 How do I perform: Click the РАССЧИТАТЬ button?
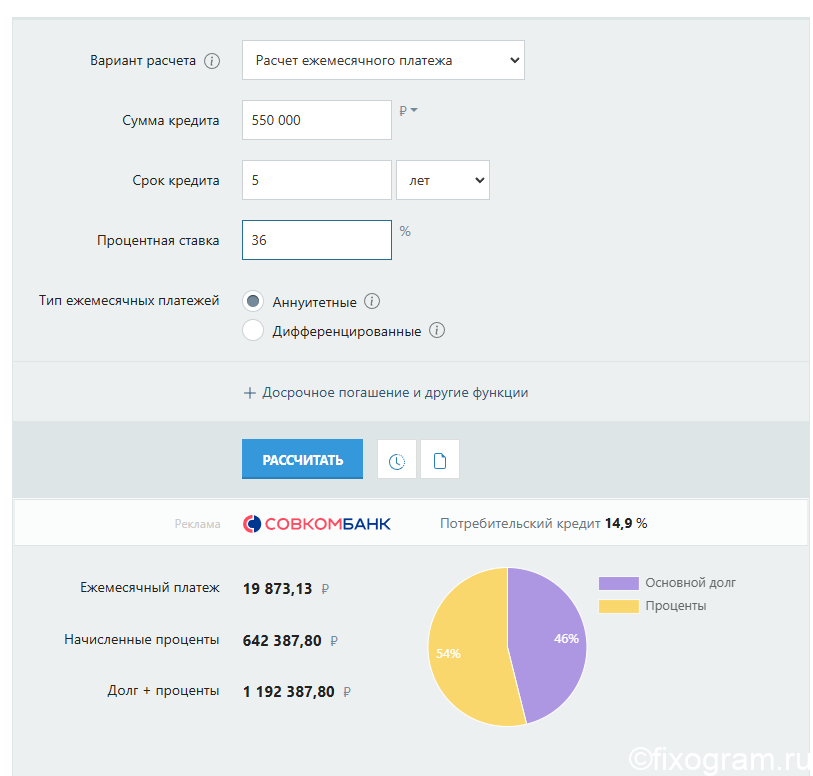[302, 459]
